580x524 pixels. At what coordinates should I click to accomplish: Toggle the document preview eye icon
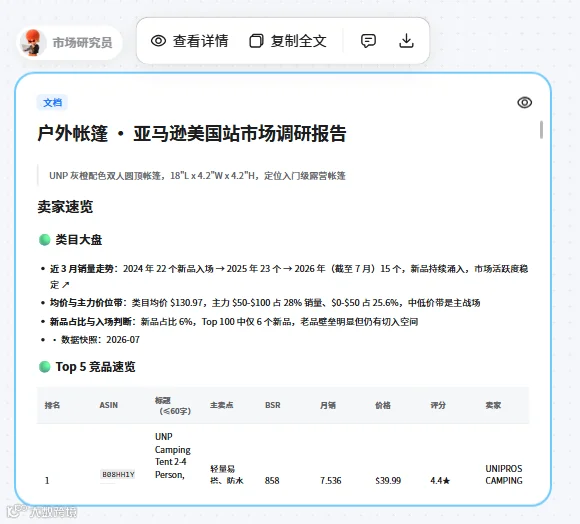point(525,102)
